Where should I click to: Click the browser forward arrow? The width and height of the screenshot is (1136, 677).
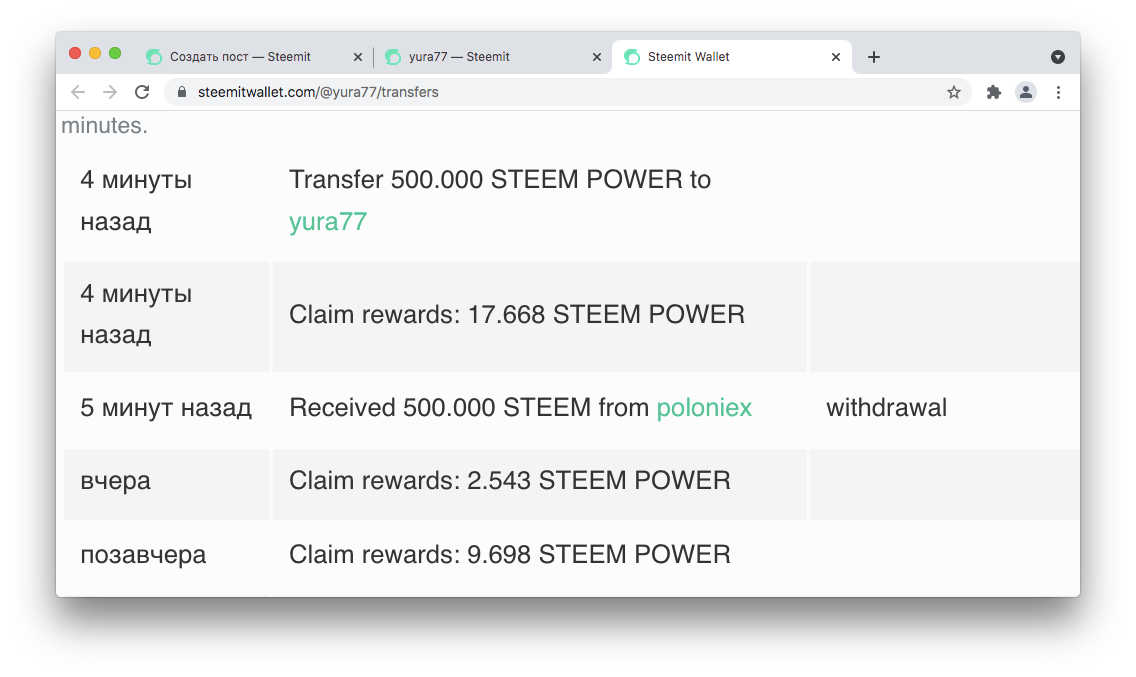(110, 92)
